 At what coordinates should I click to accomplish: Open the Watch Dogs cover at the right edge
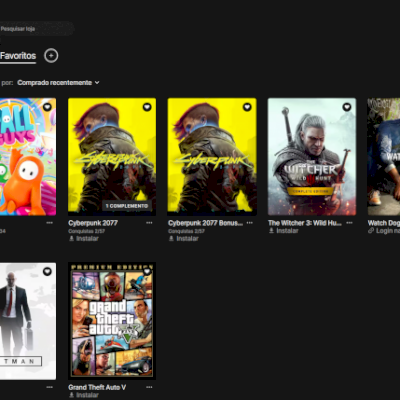(384, 157)
